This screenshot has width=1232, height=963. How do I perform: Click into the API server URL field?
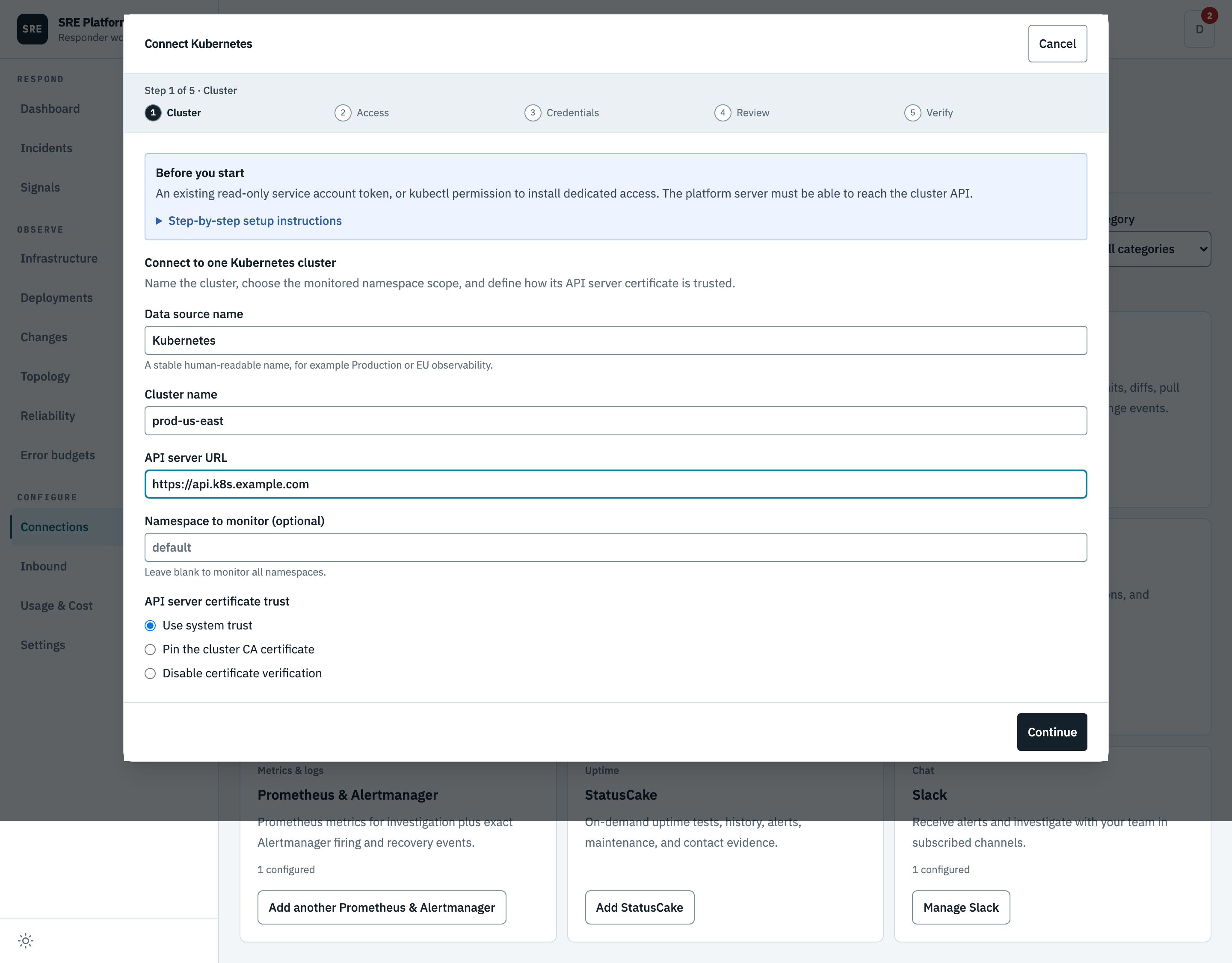[x=616, y=484]
